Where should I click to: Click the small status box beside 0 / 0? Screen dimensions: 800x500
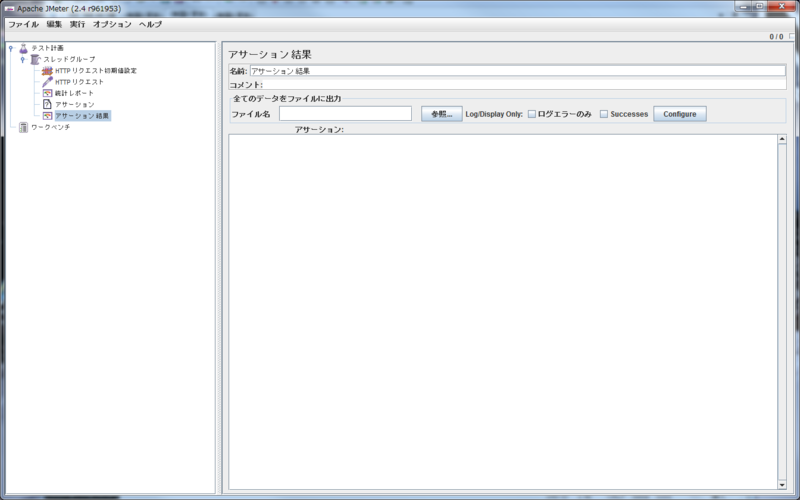click(792, 36)
